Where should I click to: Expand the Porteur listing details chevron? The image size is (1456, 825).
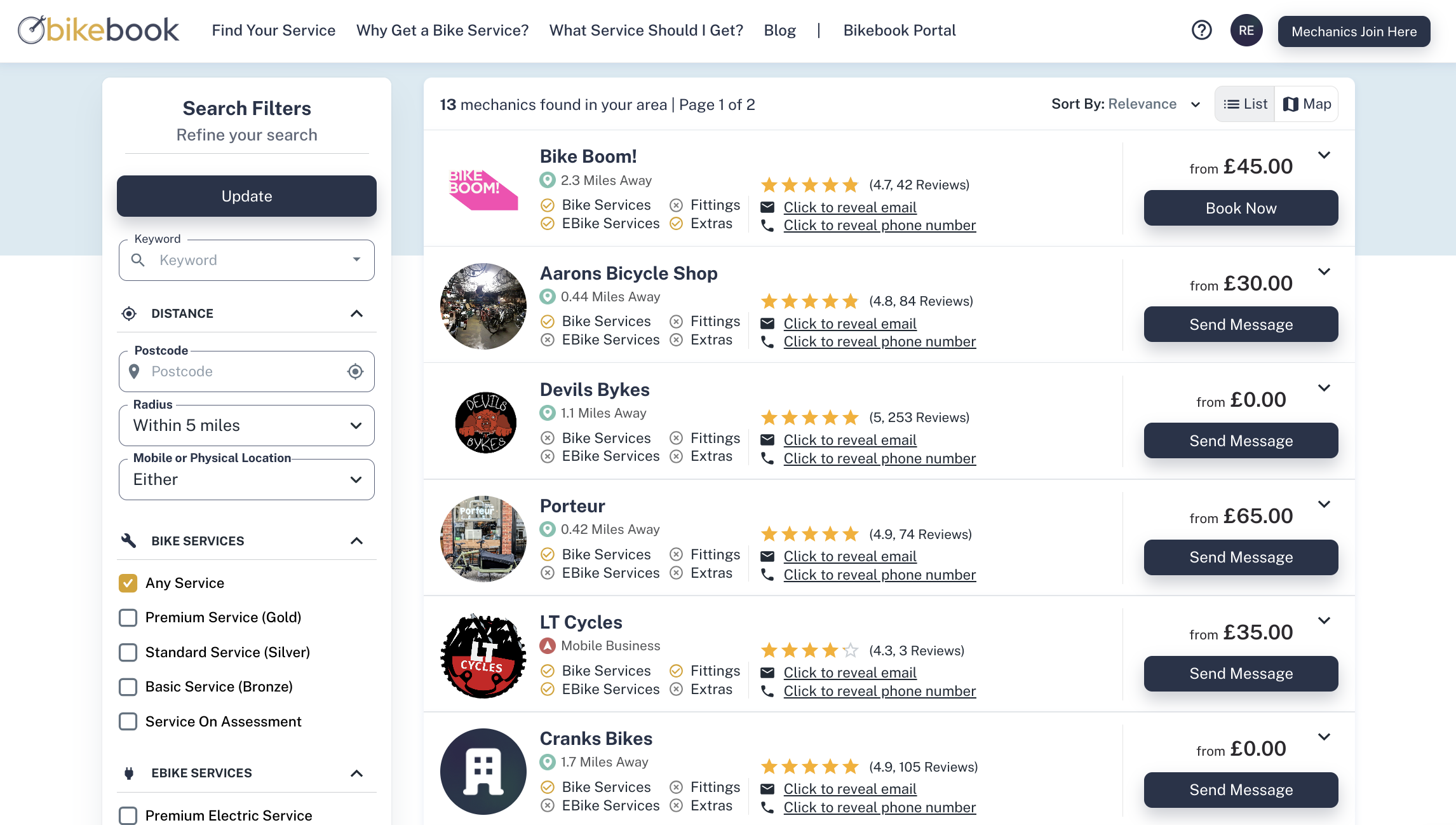(x=1324, y=504)
